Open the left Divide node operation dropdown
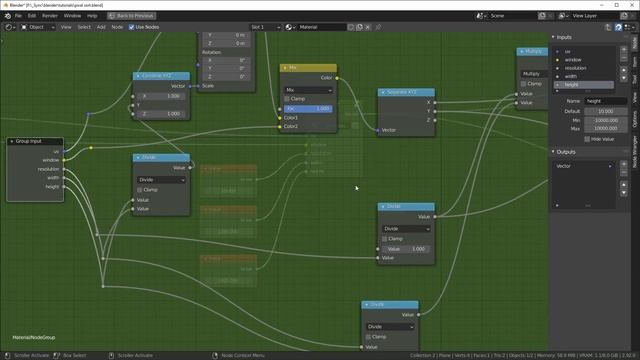 click(x=161, y=180)
